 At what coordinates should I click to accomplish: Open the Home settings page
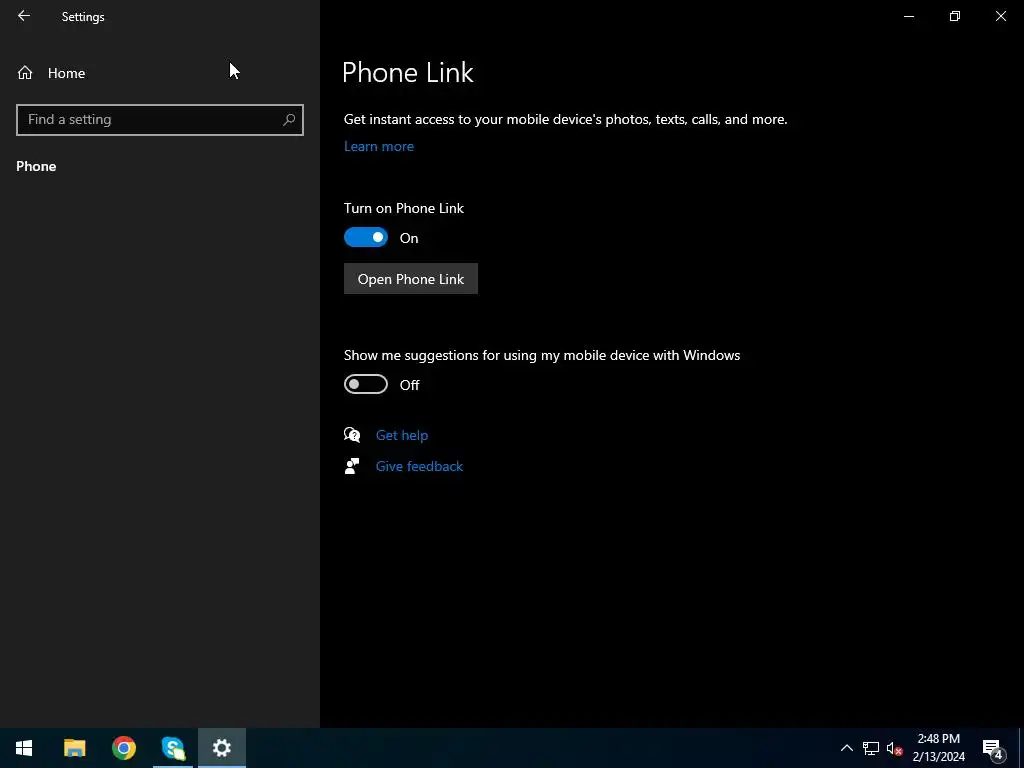coord(51,72)
